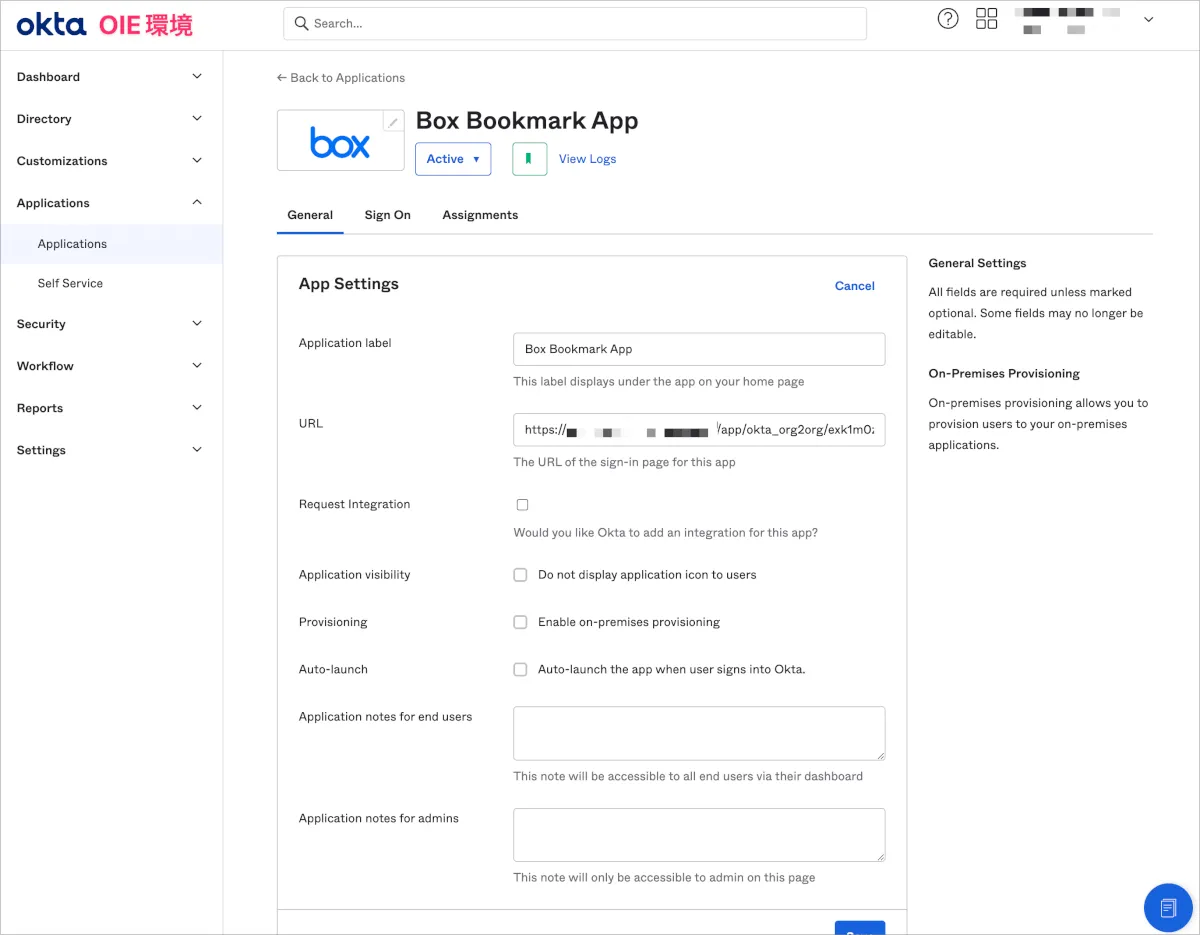
Task: Tick Enable on-premises provisioning checkbox
Action: click(520, 622)
